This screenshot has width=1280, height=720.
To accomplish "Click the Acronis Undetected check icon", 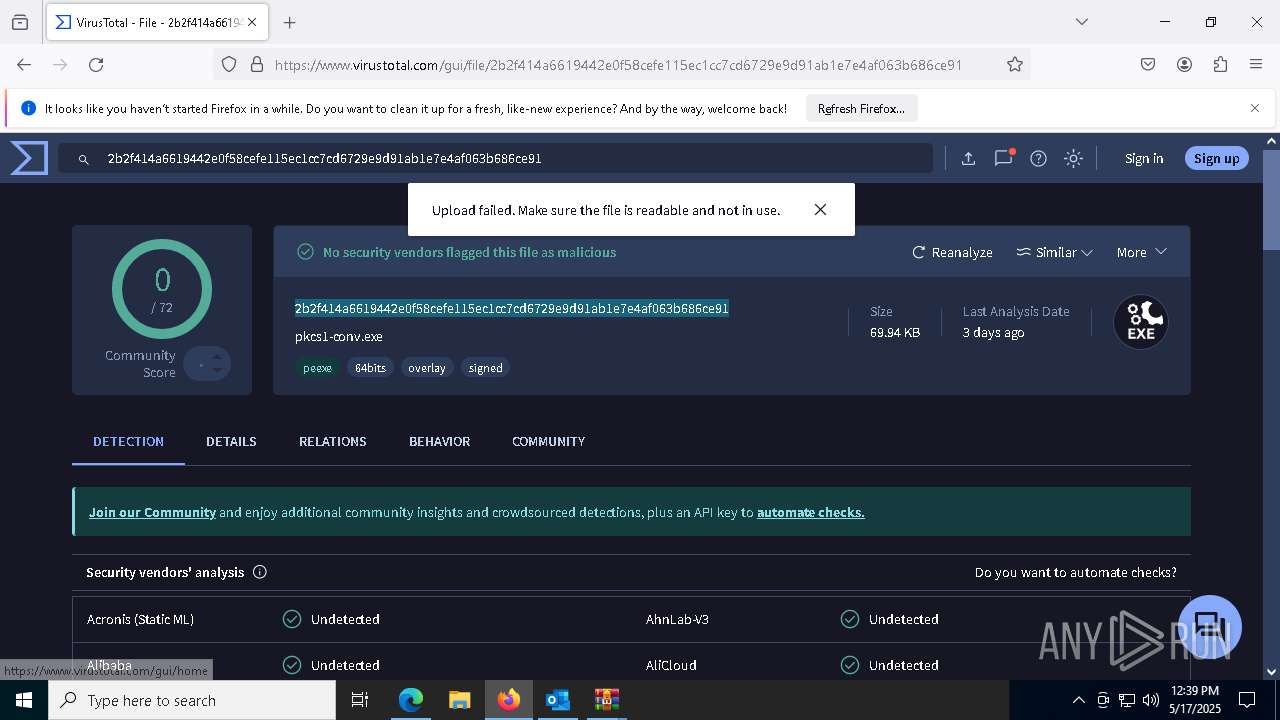I will pyautogui.click(x=292, y=619).
